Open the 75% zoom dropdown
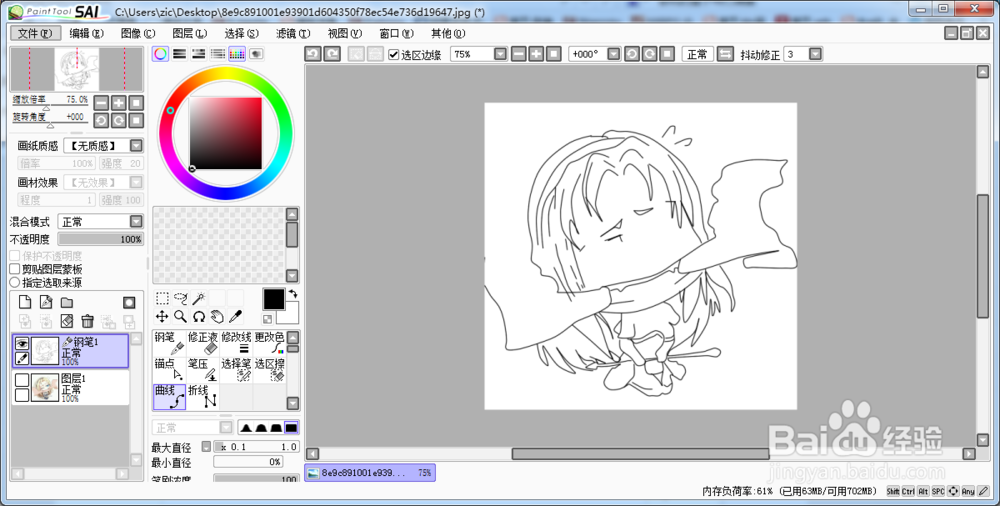1000x506 pixels. 500,54
